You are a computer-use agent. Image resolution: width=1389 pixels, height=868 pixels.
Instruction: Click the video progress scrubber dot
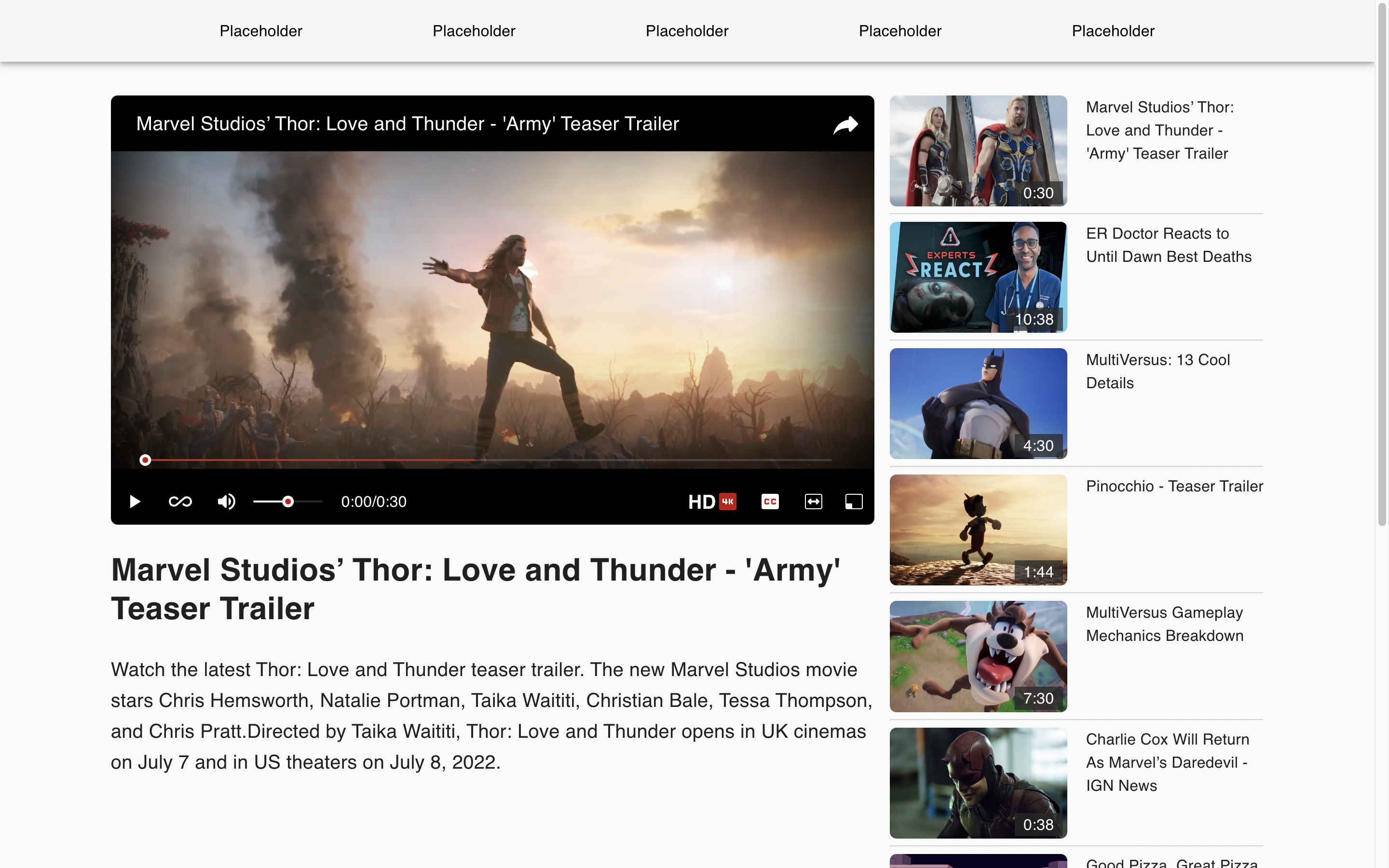[x=145, y=460]
